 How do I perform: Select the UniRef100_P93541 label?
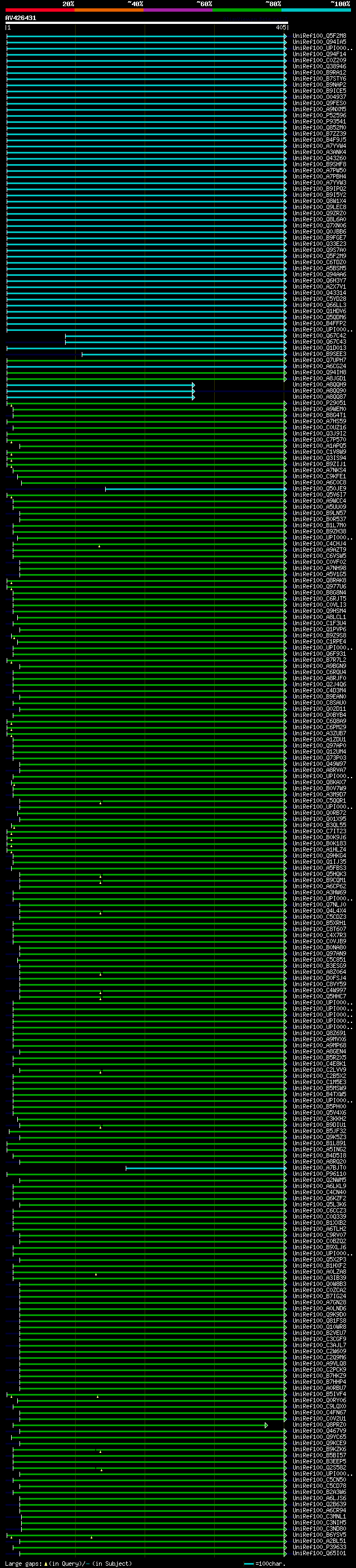[x=319, y=121]
